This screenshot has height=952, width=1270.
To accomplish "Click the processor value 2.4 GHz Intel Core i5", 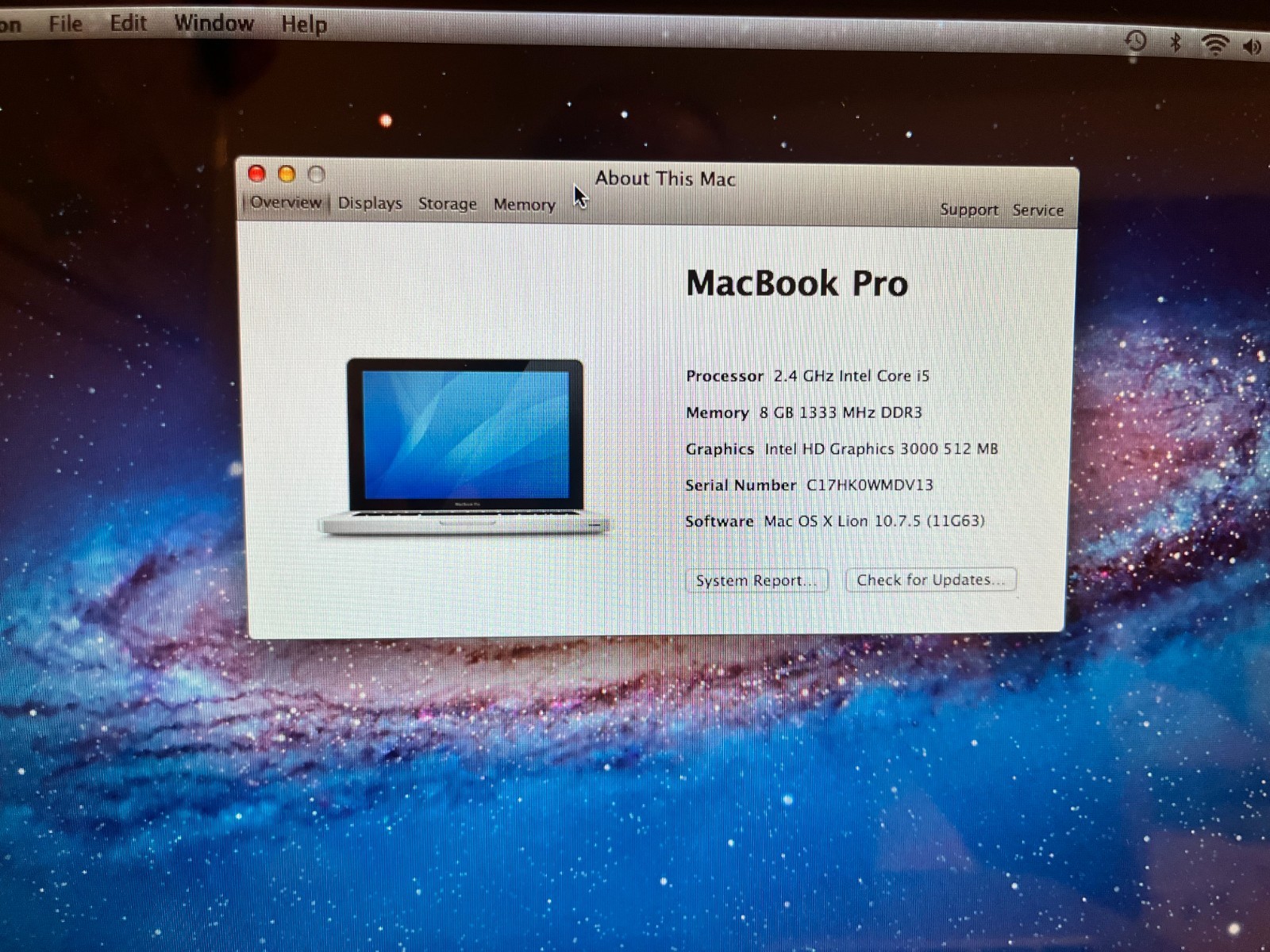I will [852, 376].
